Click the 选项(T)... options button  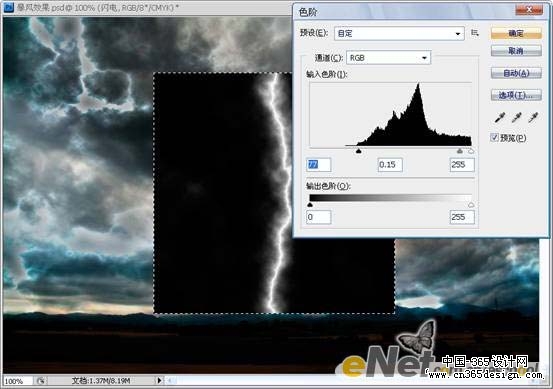coord(516,95)
